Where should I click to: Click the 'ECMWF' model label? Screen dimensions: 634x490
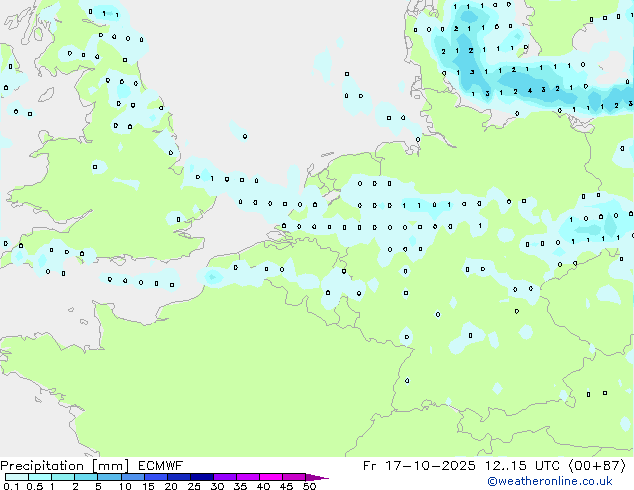click(x=160, y=466)
